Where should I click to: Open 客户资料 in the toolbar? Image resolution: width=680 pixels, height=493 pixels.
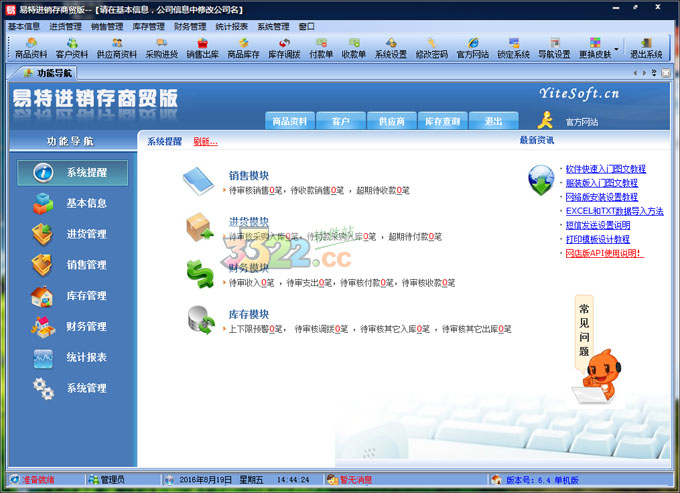click(72, 48)
